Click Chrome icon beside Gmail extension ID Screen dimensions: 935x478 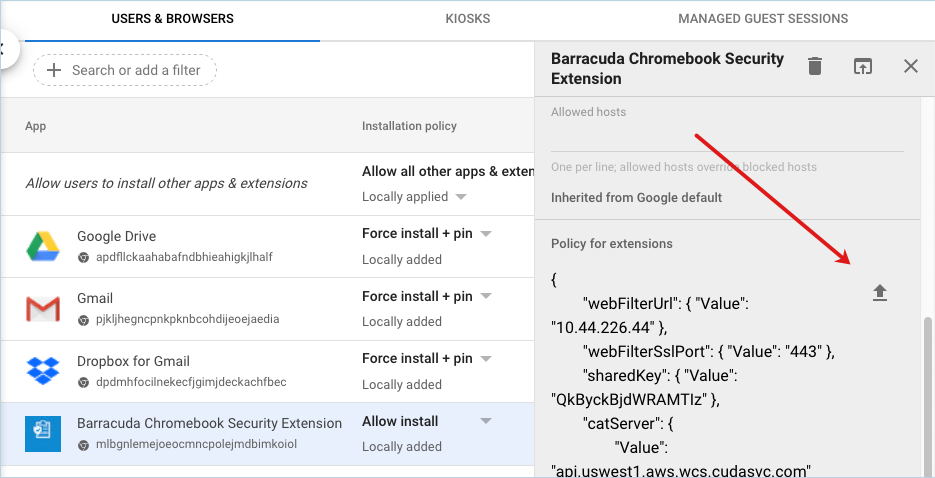(83, 320)
